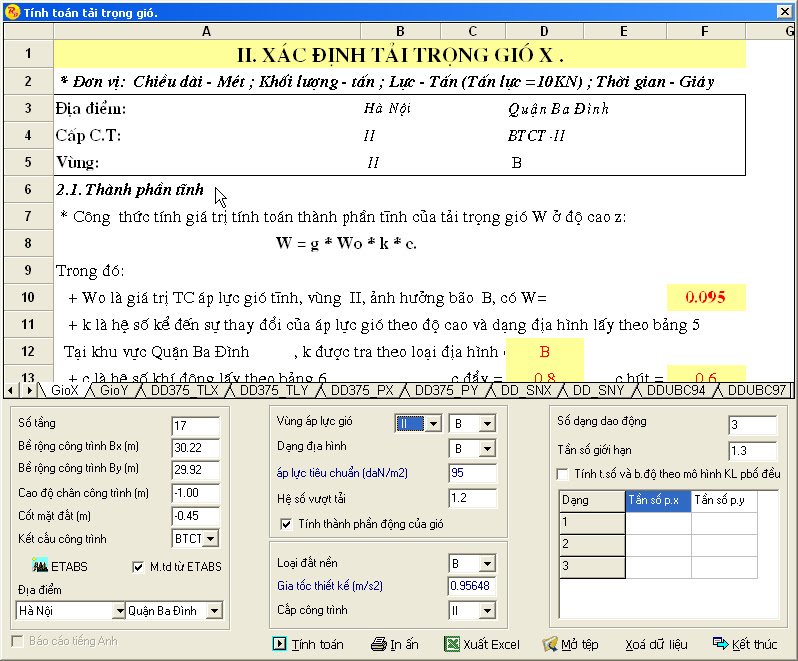Click the ETABS button label
Viewport: 798px width, 661px height.
(69, 566)
